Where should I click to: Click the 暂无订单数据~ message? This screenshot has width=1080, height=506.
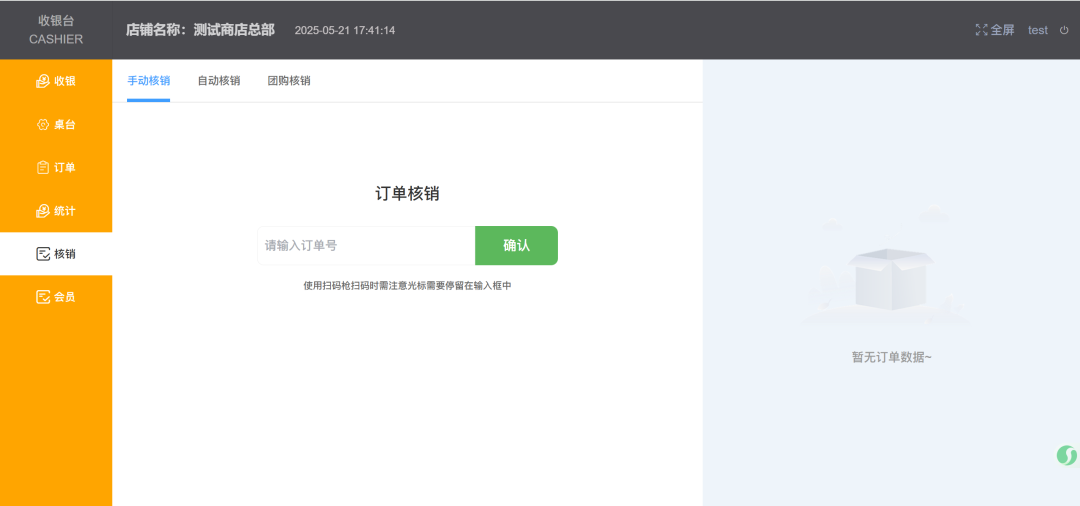tap(891, 357)
